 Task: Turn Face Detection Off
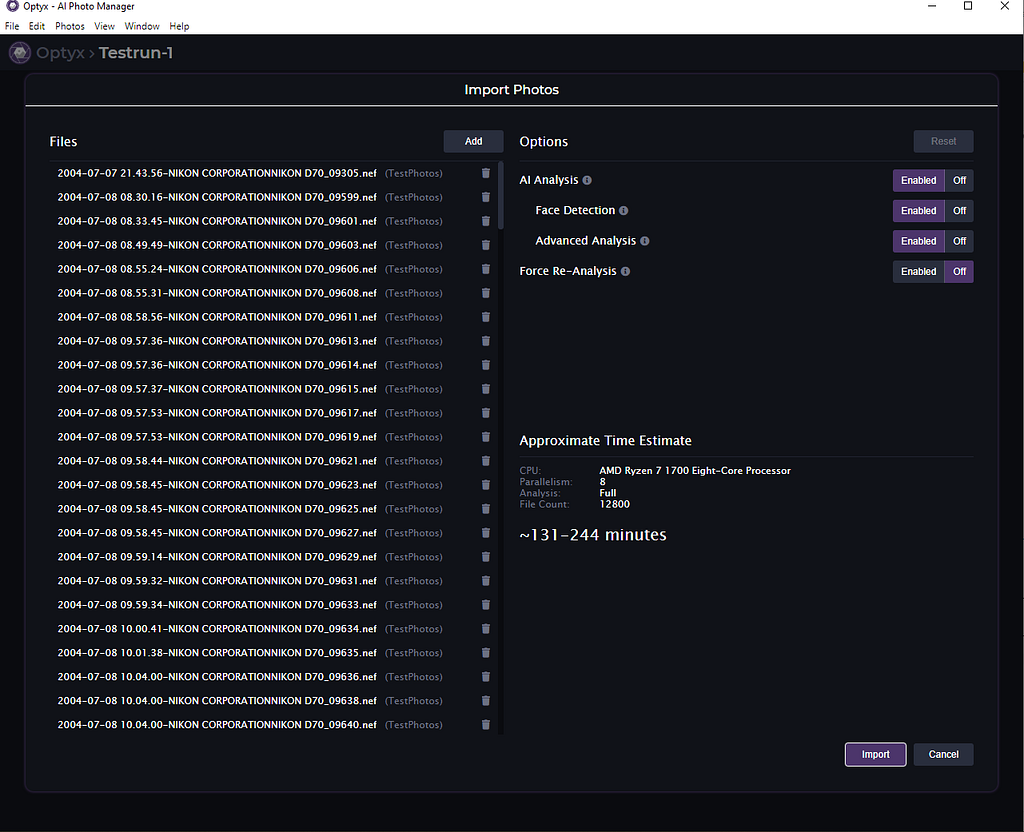pos(959,211)
